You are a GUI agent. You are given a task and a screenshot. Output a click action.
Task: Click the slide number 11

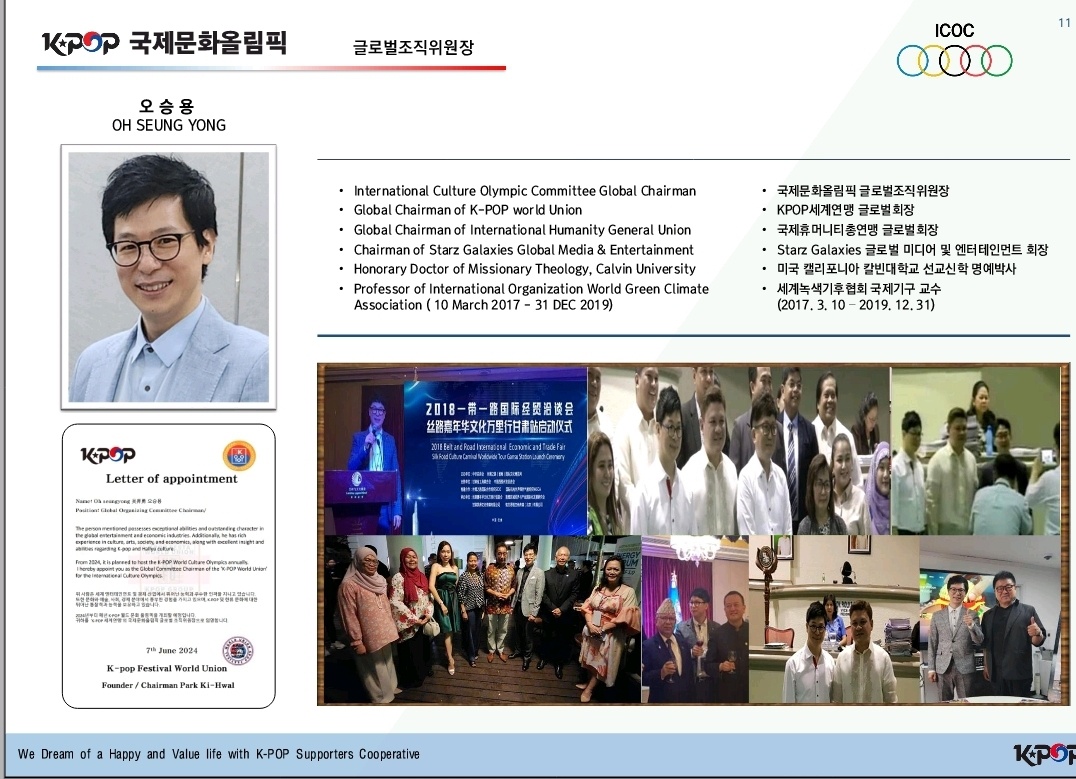1064,23
